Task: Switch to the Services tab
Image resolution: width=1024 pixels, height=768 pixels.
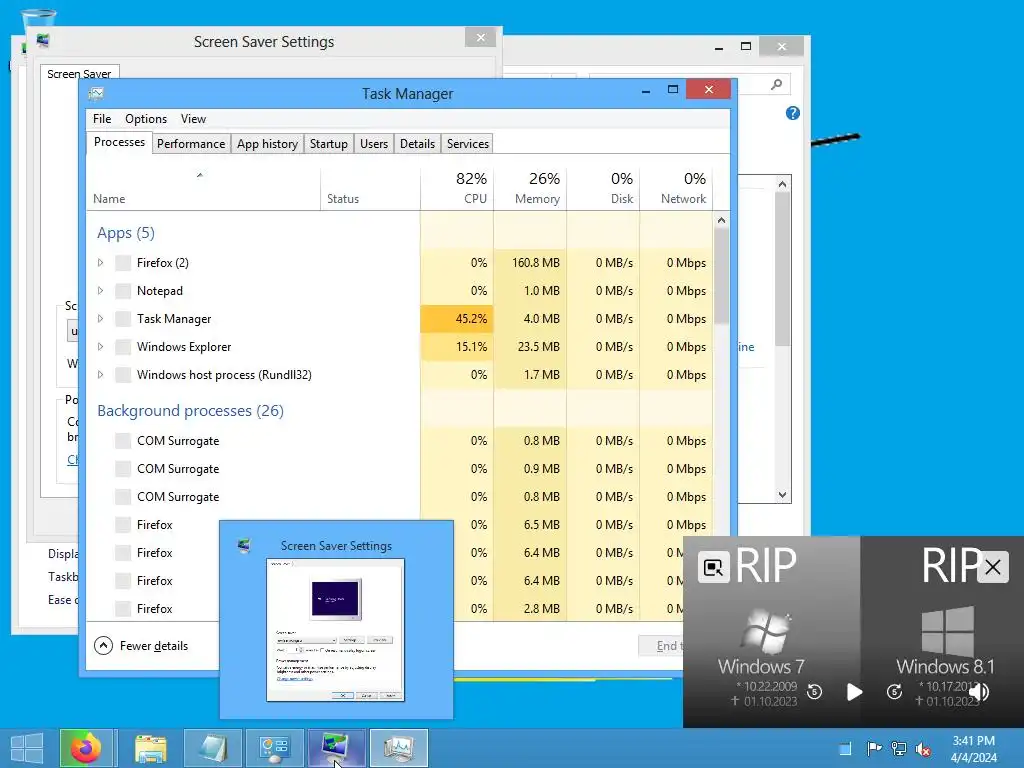Action: [468, 144]
